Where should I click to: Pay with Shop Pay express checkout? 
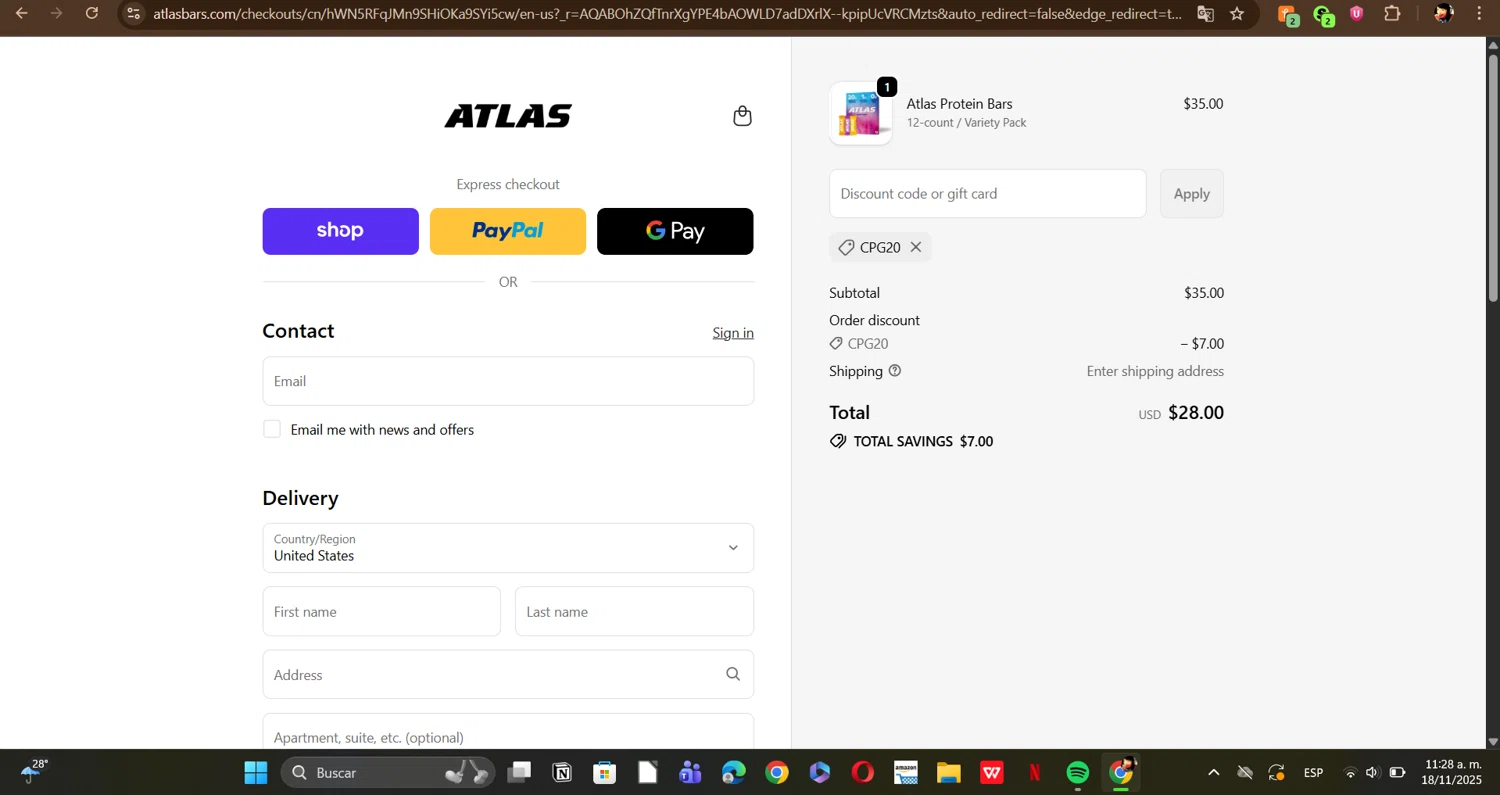pos(340,231)
